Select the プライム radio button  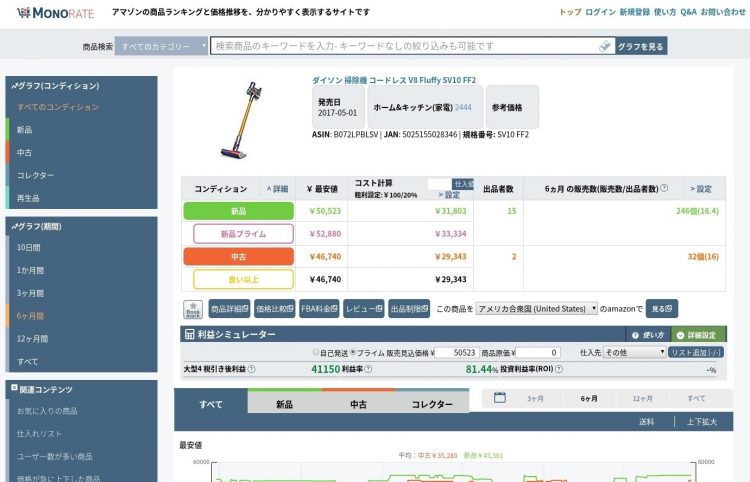point(353,352)
